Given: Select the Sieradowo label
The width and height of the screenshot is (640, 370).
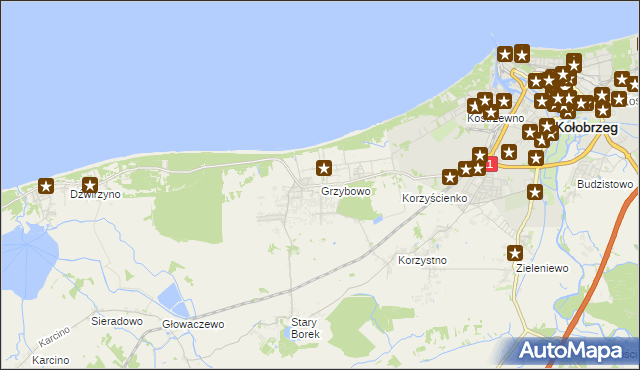Looking at the screenshot, I should click(117, 321).
